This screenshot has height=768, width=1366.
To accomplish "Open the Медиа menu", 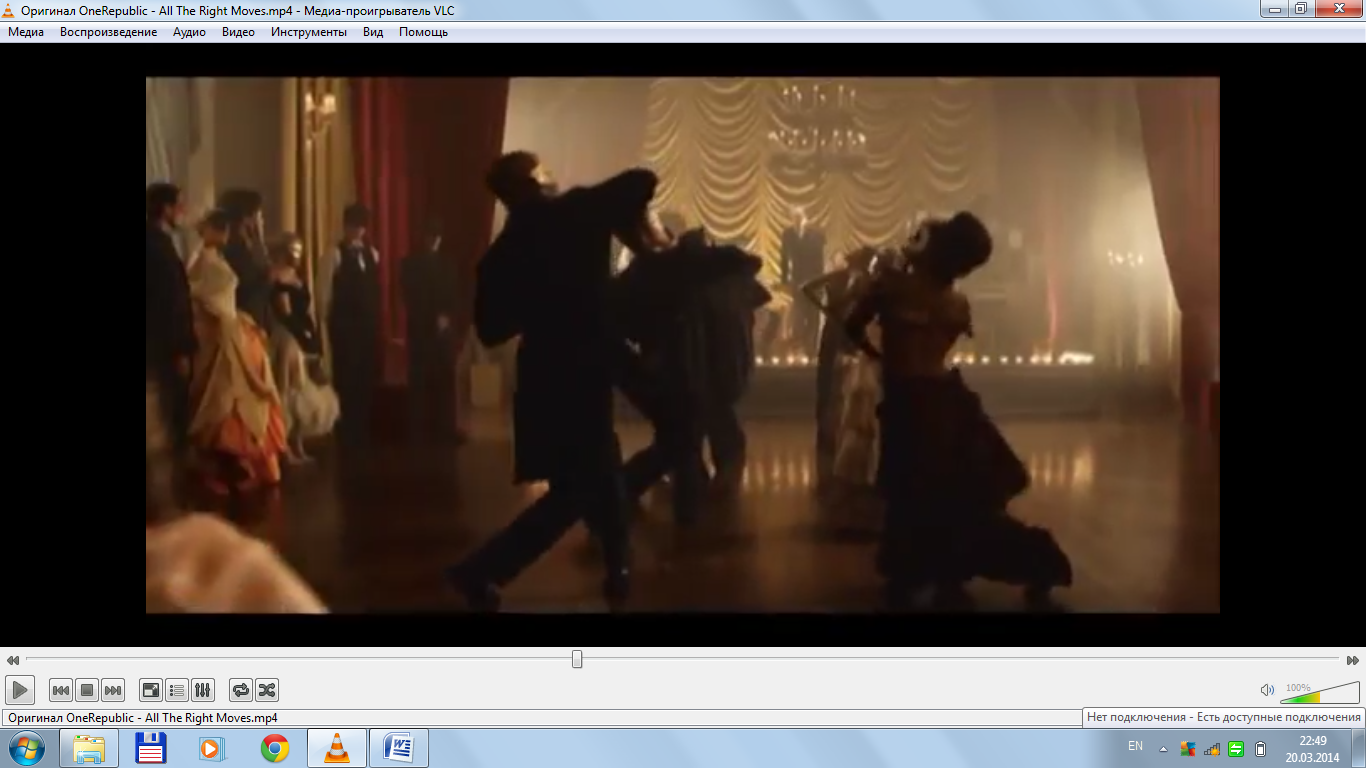I will [x=26, y=32].
